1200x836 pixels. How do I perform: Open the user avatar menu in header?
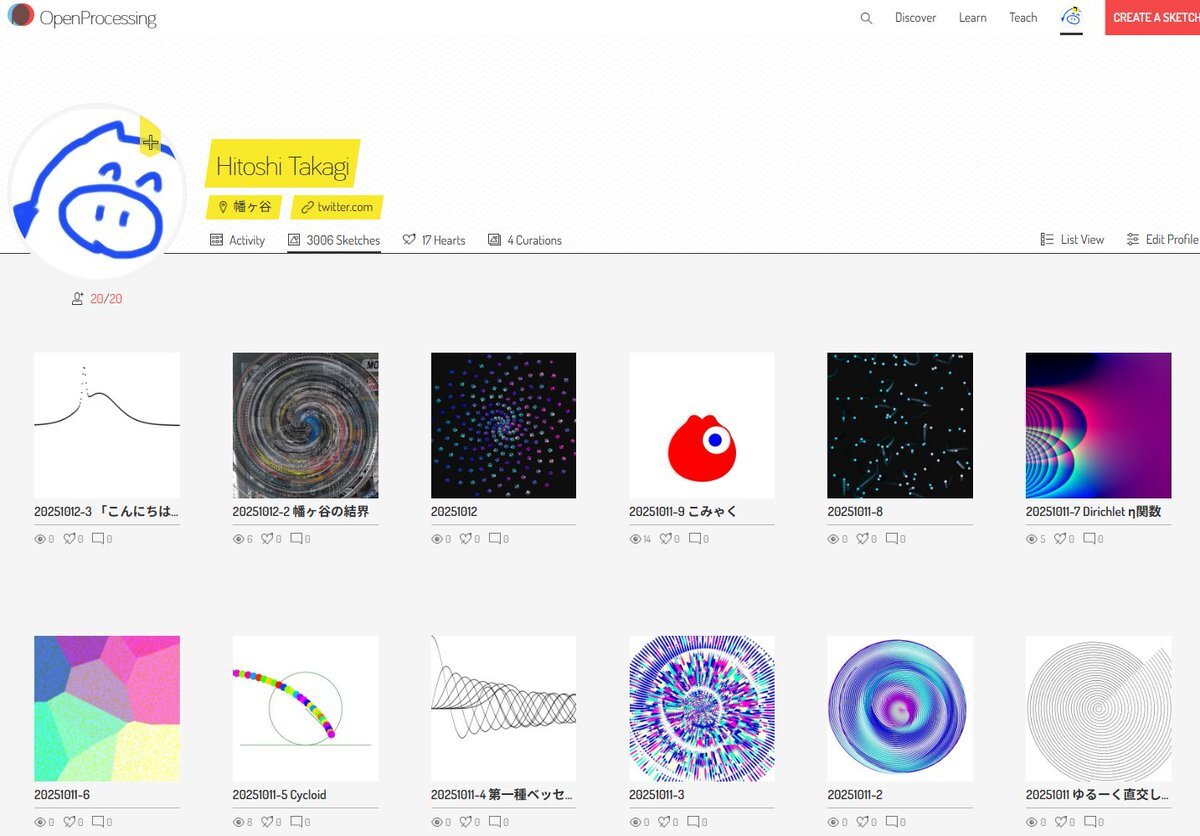[1071, 17]
